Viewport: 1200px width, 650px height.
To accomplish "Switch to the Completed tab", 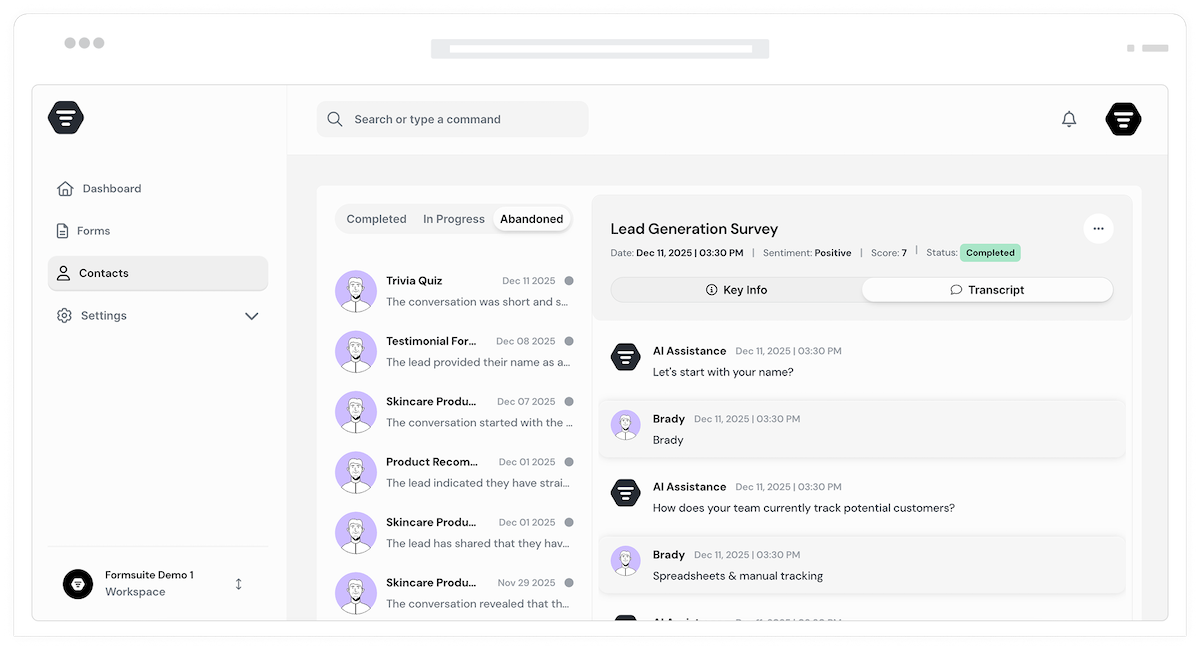I will tap(376, 219).
